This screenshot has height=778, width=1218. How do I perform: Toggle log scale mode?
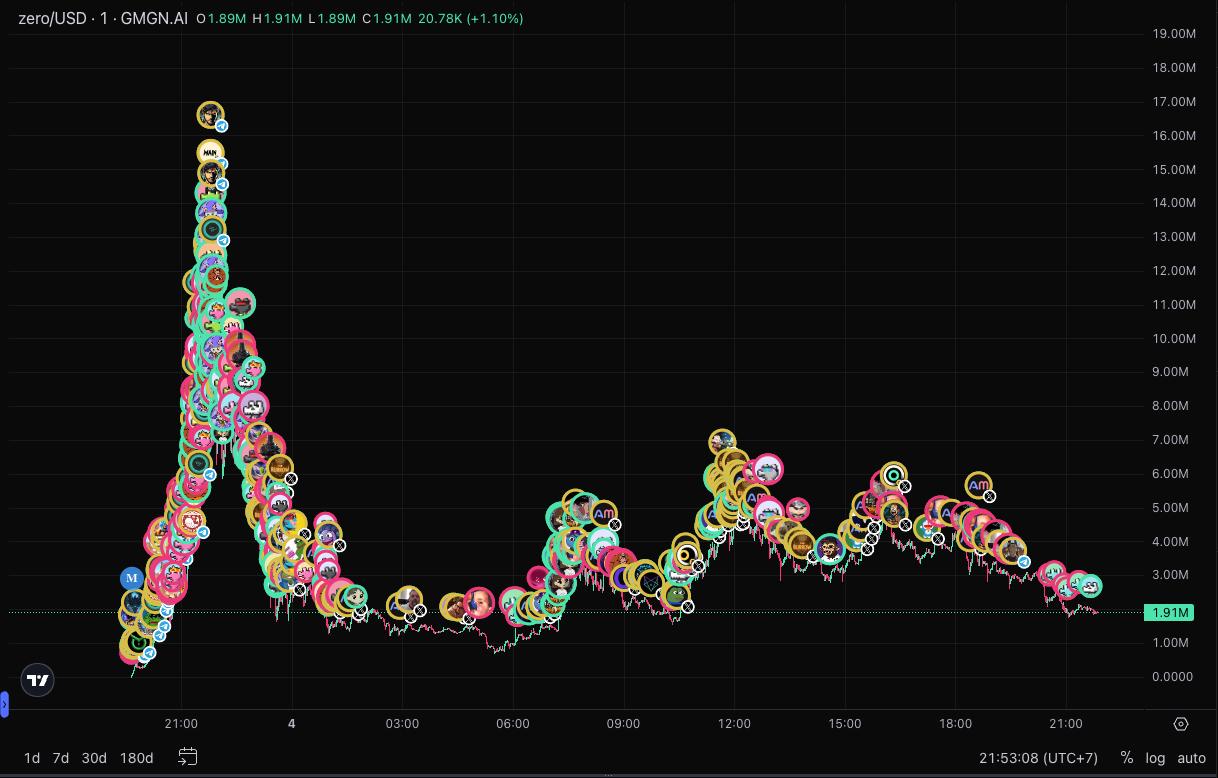pyautogui.click(x=1155, y=757)
